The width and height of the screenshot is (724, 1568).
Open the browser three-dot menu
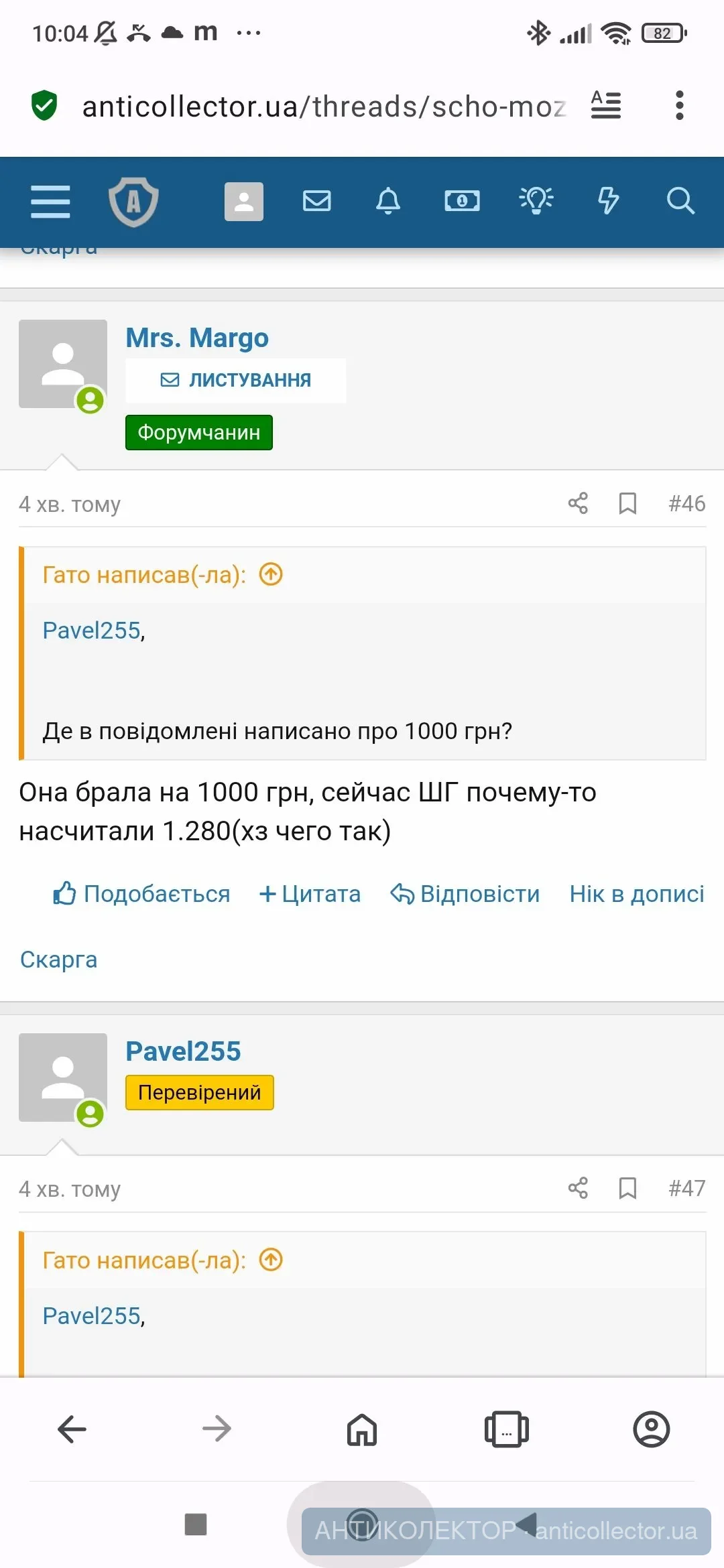click(x=679, y=105)
